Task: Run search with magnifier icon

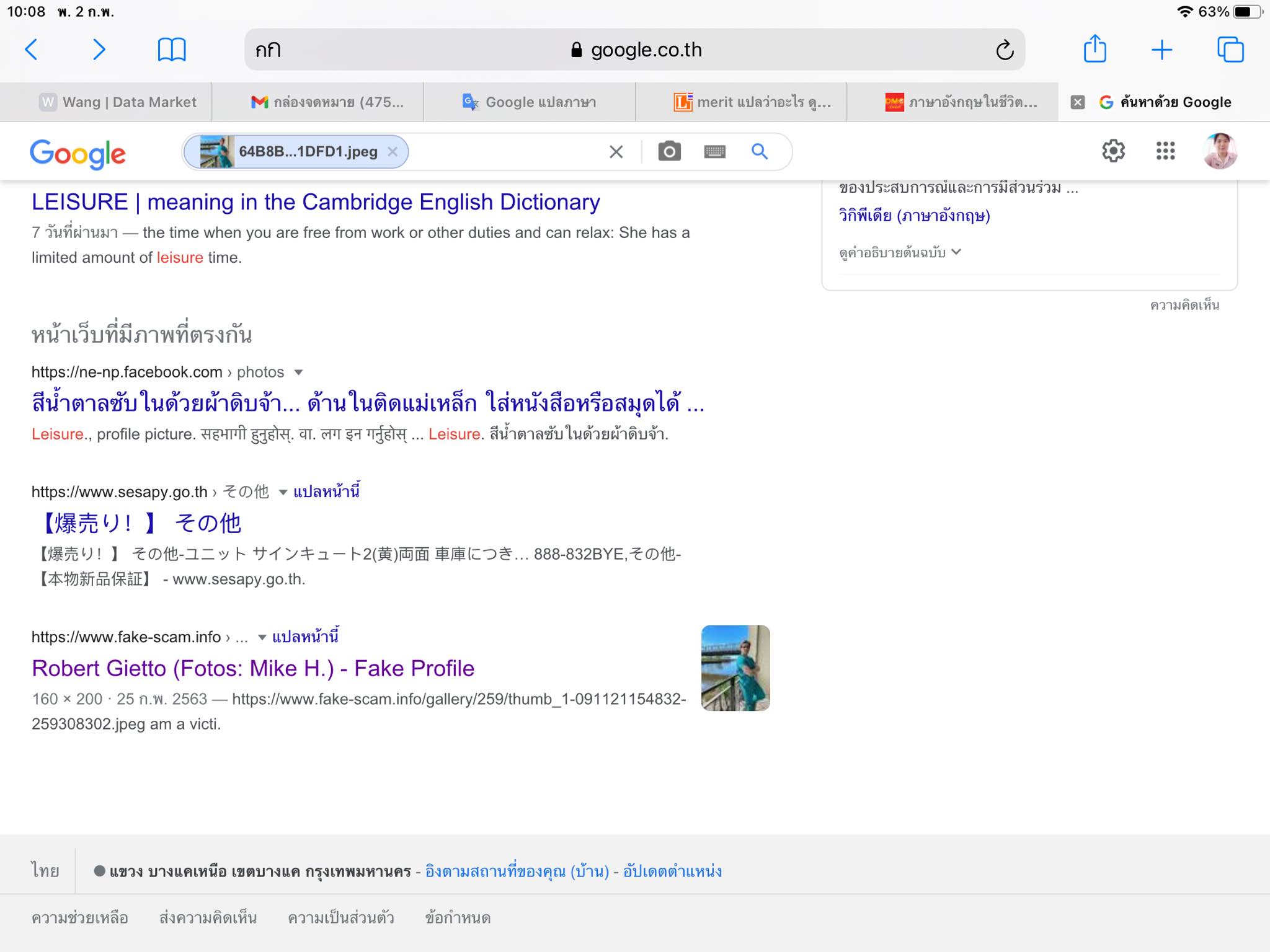Action: pos(760,151)
